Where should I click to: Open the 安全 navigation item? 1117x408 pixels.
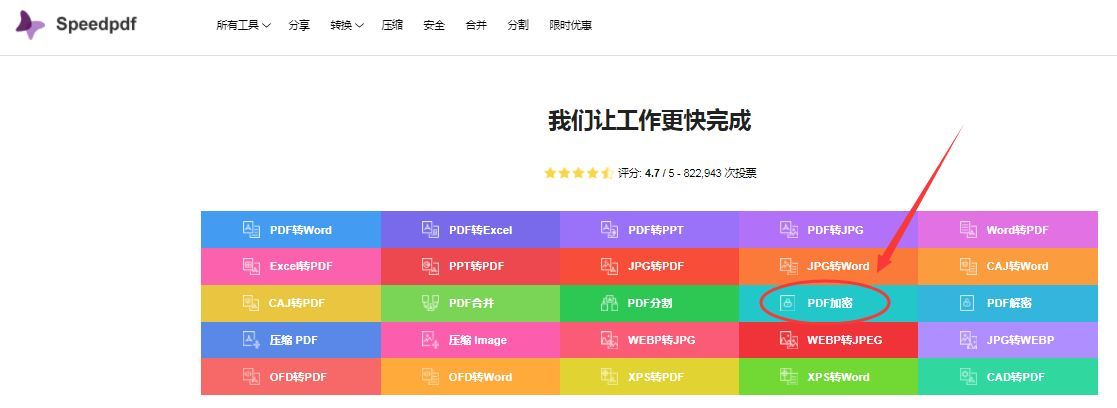[x=434, y=26]
